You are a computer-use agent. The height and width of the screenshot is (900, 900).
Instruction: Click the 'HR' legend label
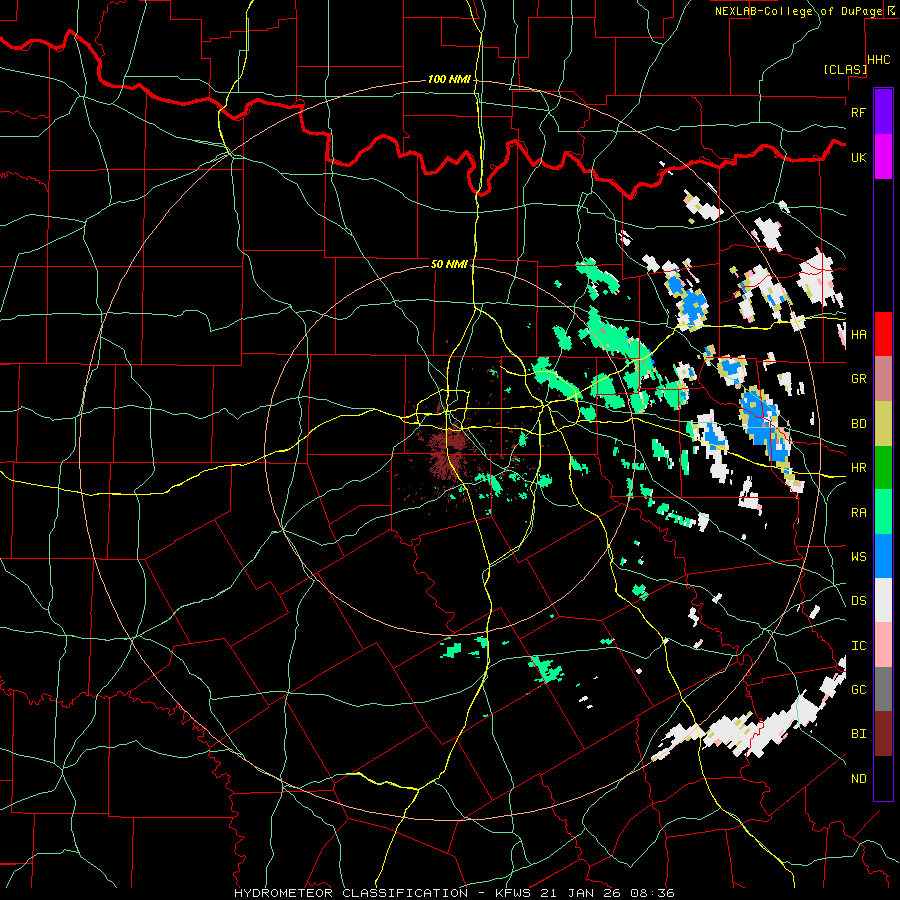tap(858, 468)
